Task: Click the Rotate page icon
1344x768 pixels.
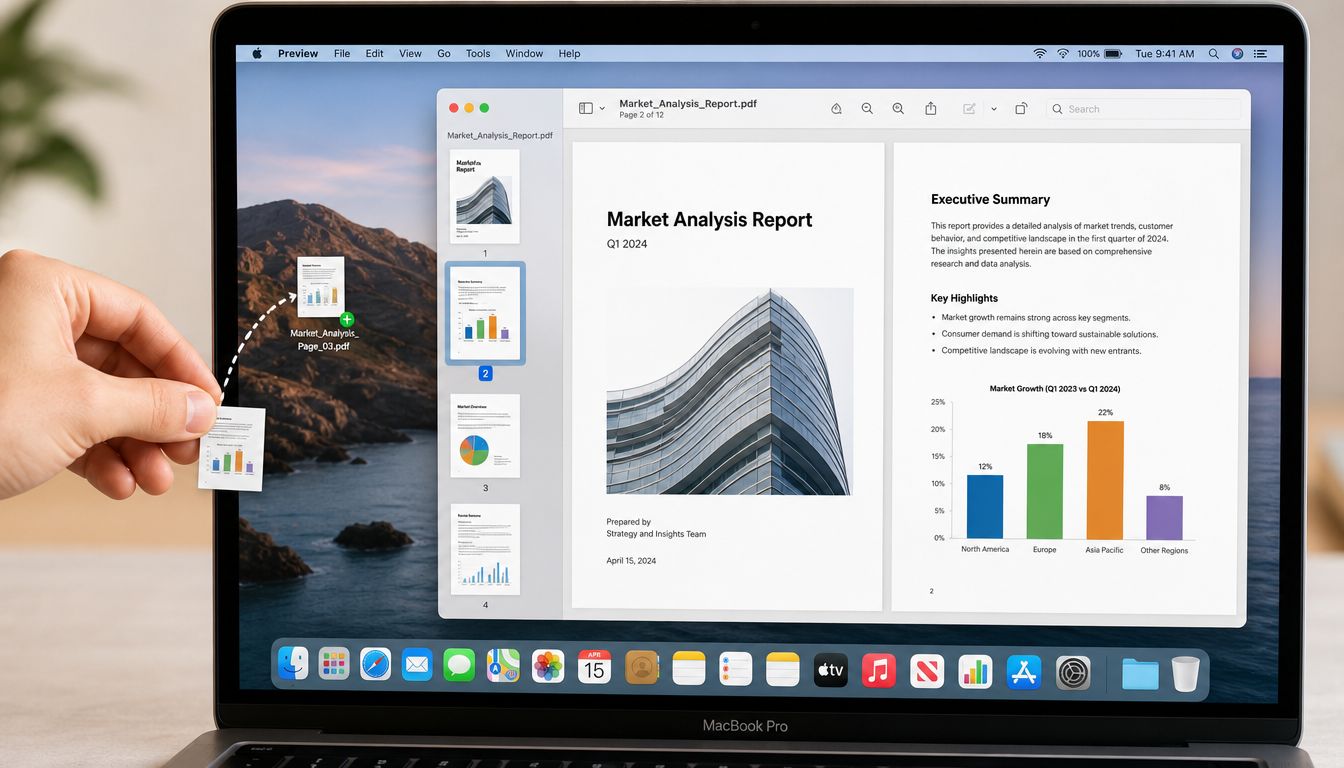Action: (x=1021, y=108)
